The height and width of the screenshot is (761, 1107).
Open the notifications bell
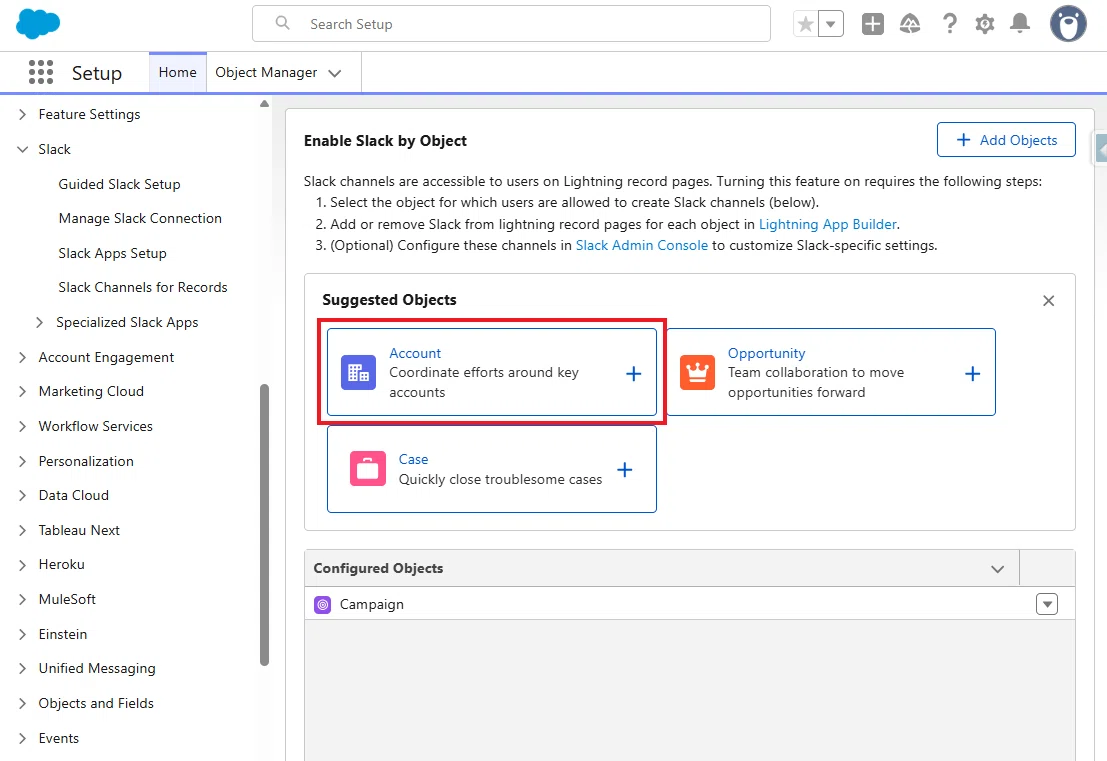[1020, 24]
